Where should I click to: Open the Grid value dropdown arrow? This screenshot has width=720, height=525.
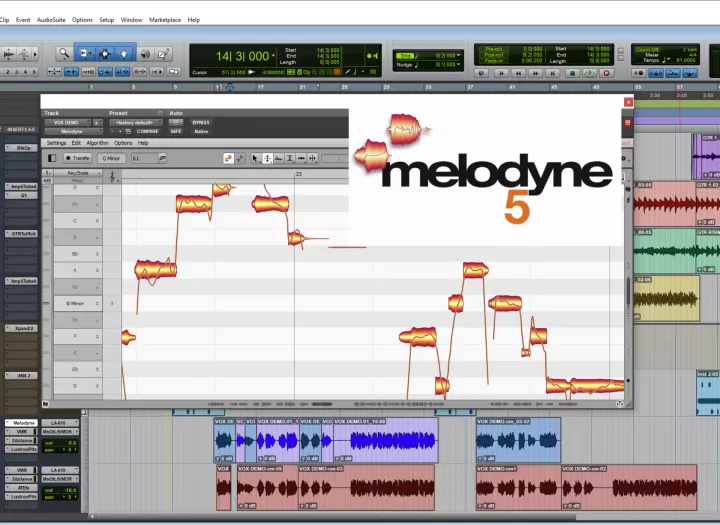click(x=459, y=56)
